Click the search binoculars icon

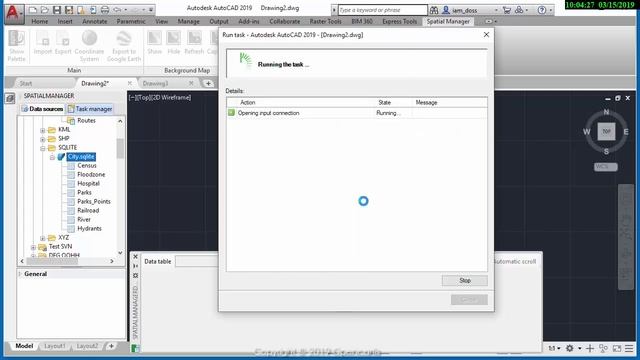click(x=434, y=10)
